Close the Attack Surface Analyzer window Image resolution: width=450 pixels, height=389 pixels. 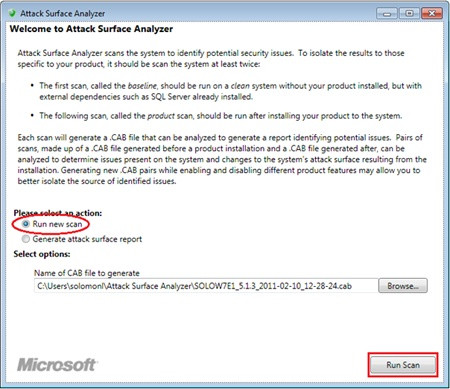pyautogui.click(x=432, y=14)
